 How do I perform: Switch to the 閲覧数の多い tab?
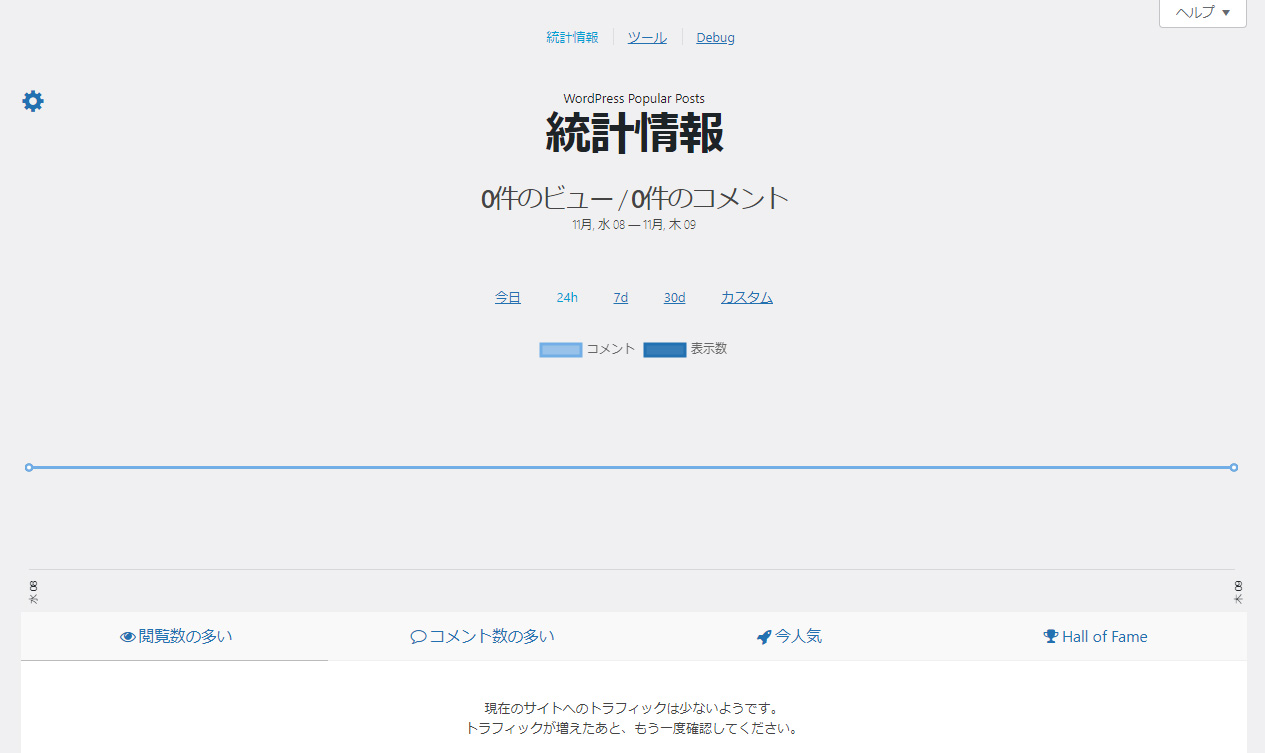click(x=175, y=636)
